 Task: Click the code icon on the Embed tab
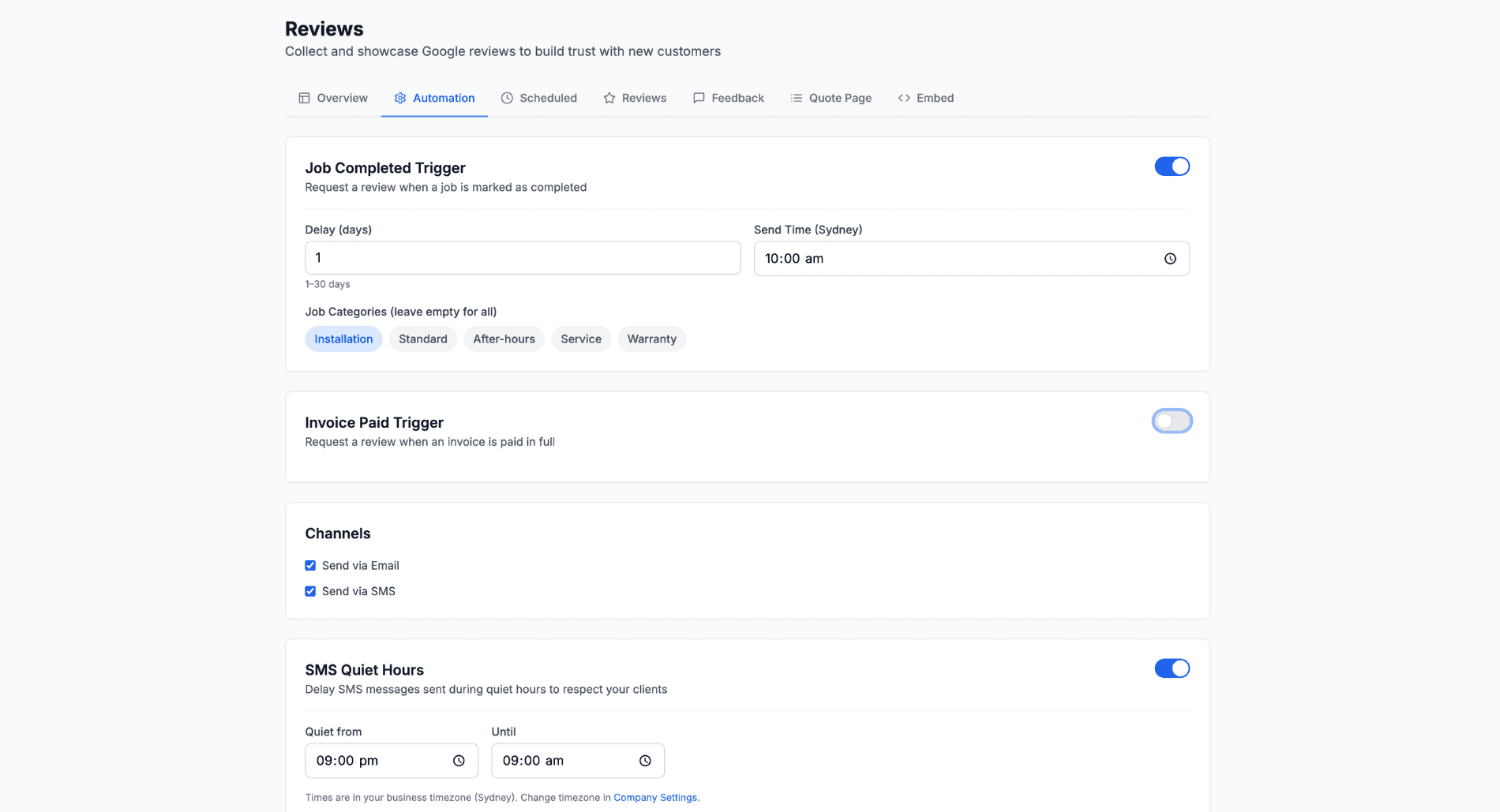tap(903, 98)
